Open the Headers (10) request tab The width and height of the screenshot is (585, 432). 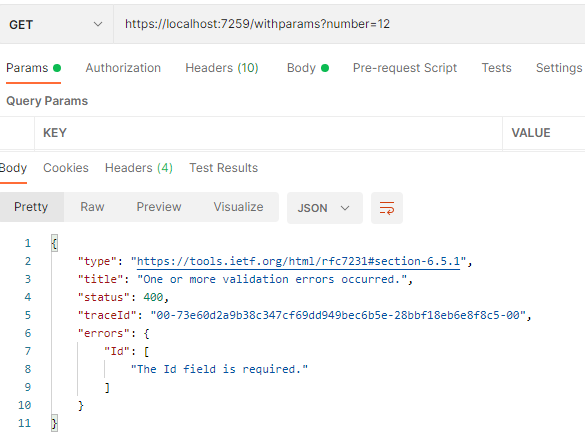point(222,68)
